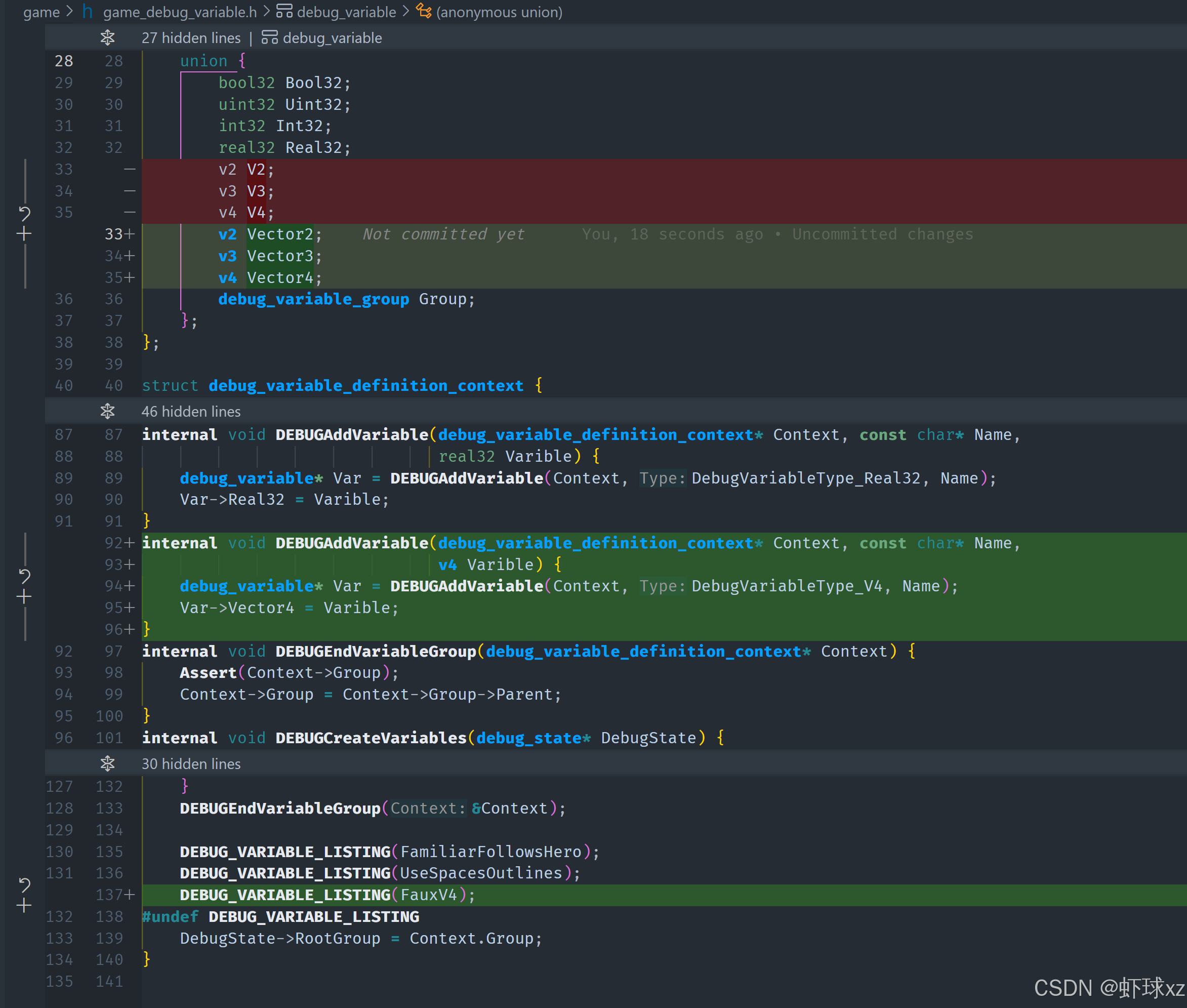Click the 'You, 18 seconds ago' inline blame
Viewport: 1187px width, 1008px height.
(x=672, y=234)
